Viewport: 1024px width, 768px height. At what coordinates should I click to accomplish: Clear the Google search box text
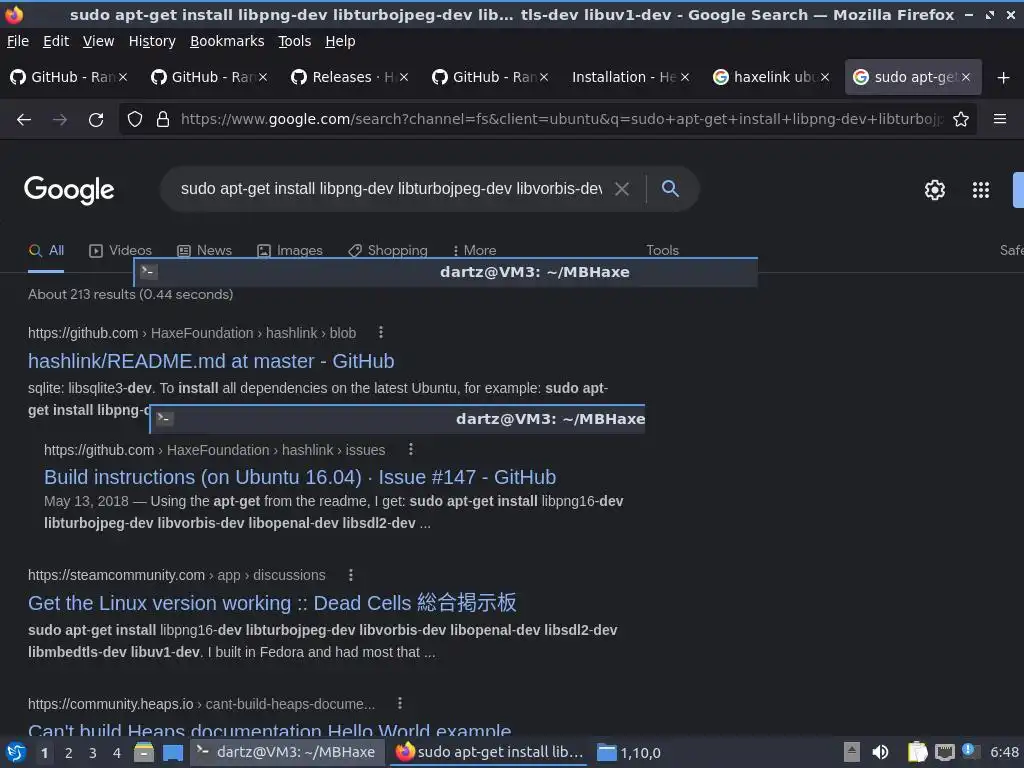click(x=622, y=189)
